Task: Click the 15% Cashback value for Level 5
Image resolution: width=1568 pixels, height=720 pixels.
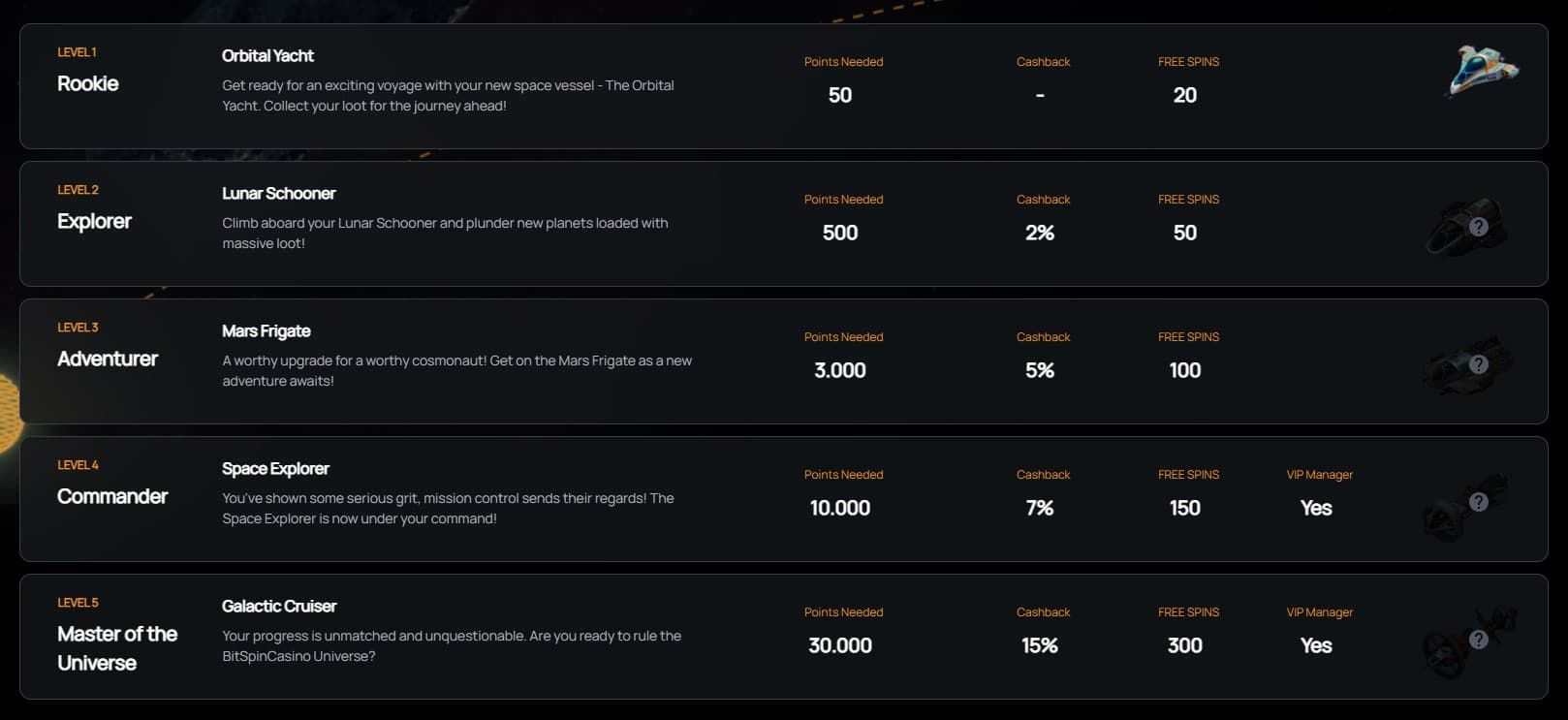Action: (x=1040, y=645)
